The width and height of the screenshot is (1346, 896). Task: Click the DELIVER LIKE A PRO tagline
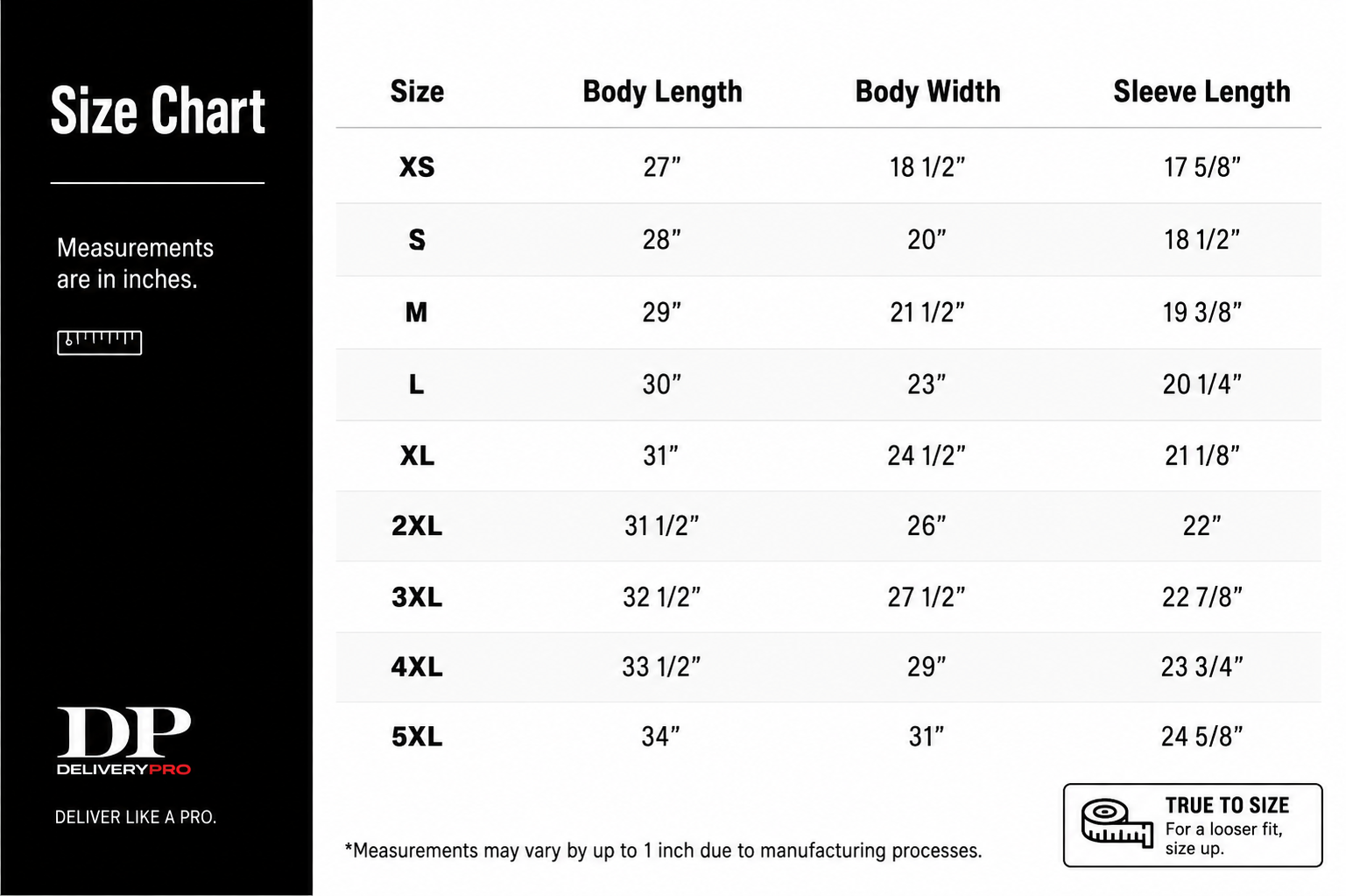pos(136,817)
